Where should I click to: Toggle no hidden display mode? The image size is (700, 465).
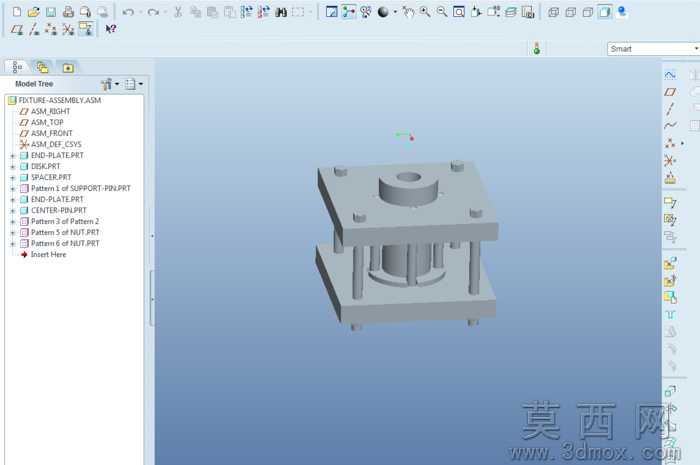pos(588,12)
